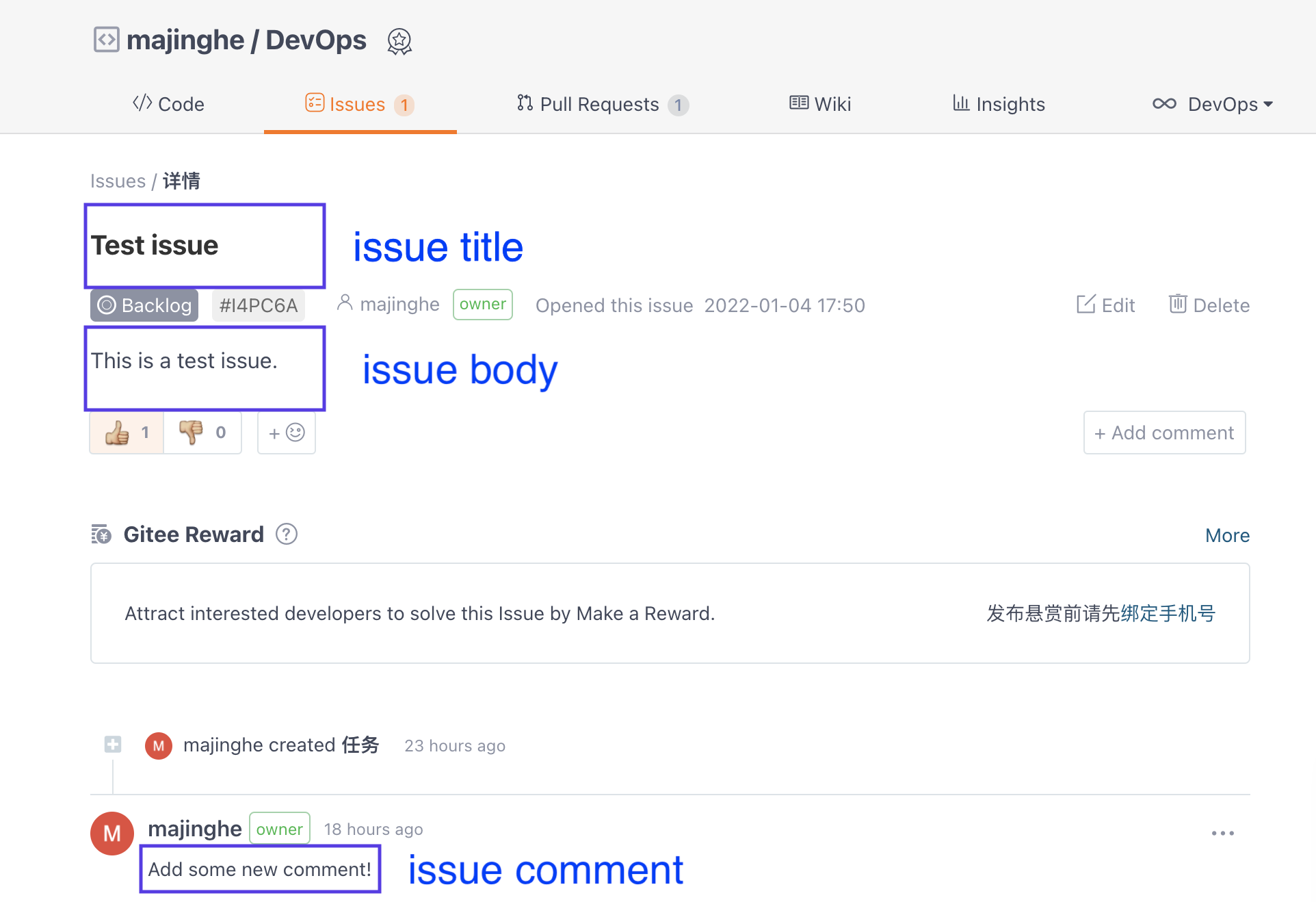Click the Gitee Reward help question mark
Viewport: 1316px width, 902px height.
click(287, 534)
